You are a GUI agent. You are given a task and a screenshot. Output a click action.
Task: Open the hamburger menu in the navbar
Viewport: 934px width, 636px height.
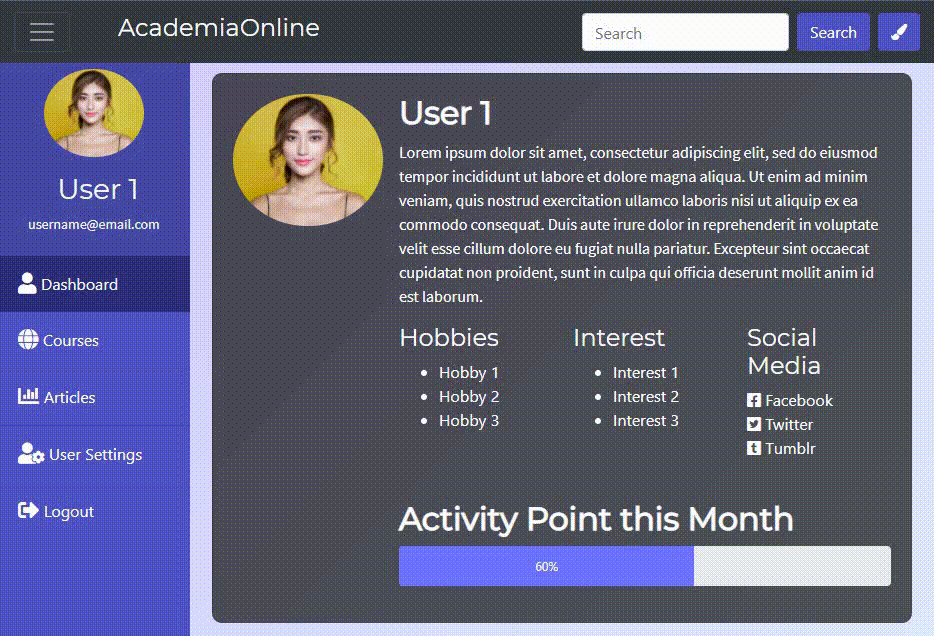click(x=42, y=32)
